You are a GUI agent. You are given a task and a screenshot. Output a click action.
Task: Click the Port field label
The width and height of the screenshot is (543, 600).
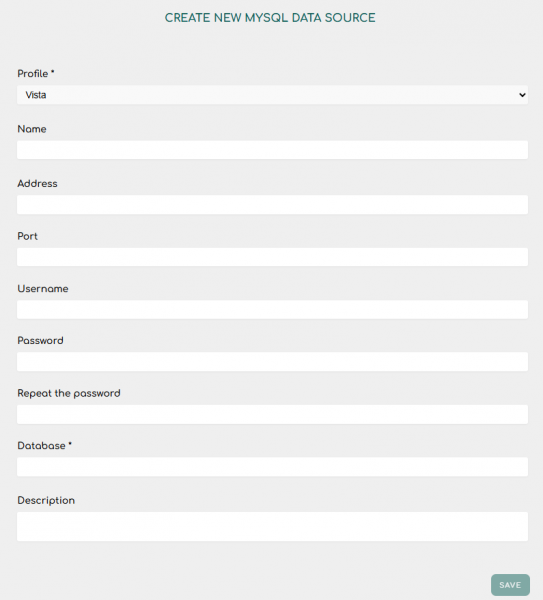click(28, 236)
